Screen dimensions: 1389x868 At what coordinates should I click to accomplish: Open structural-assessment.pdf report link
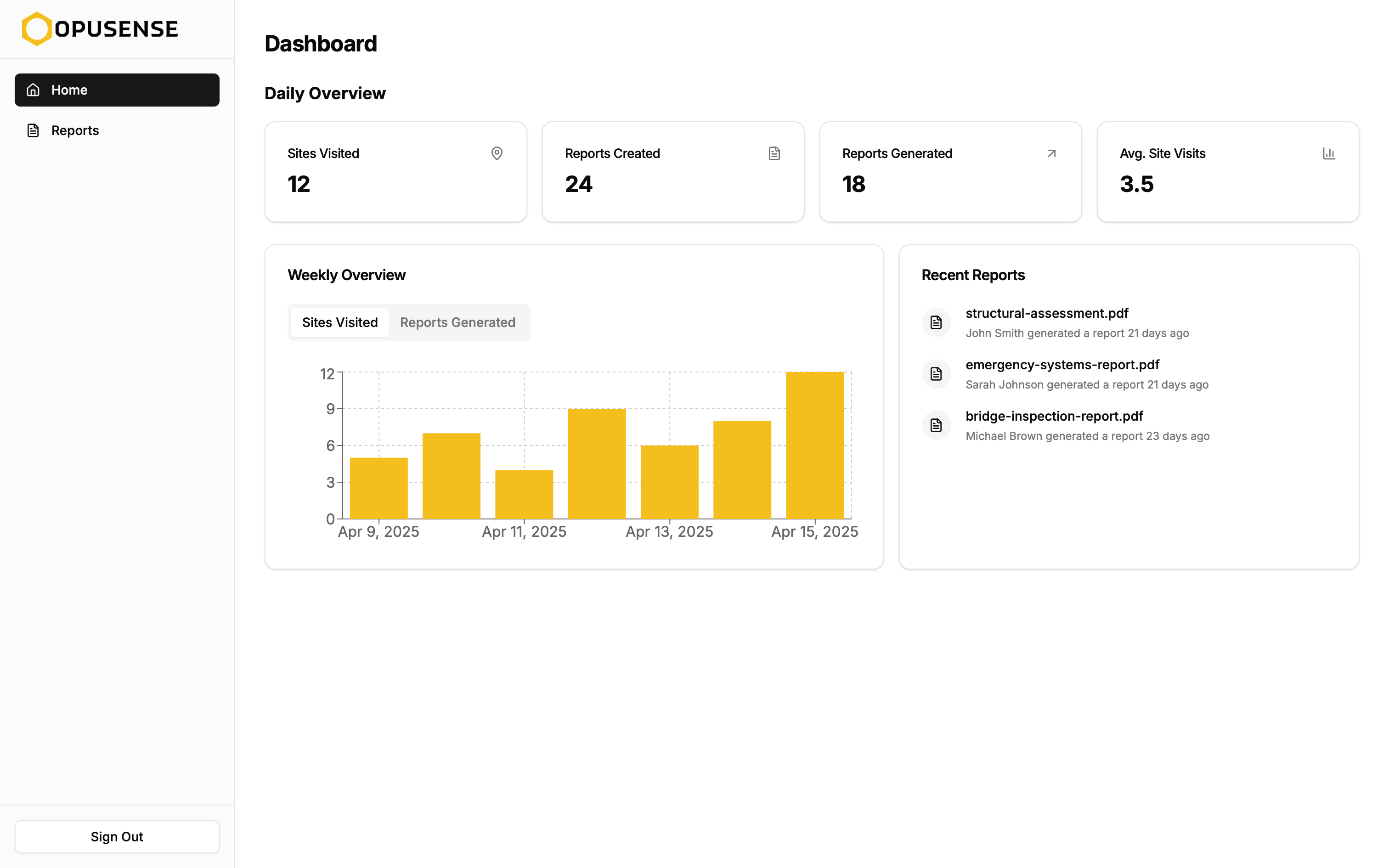(1046, 313)
